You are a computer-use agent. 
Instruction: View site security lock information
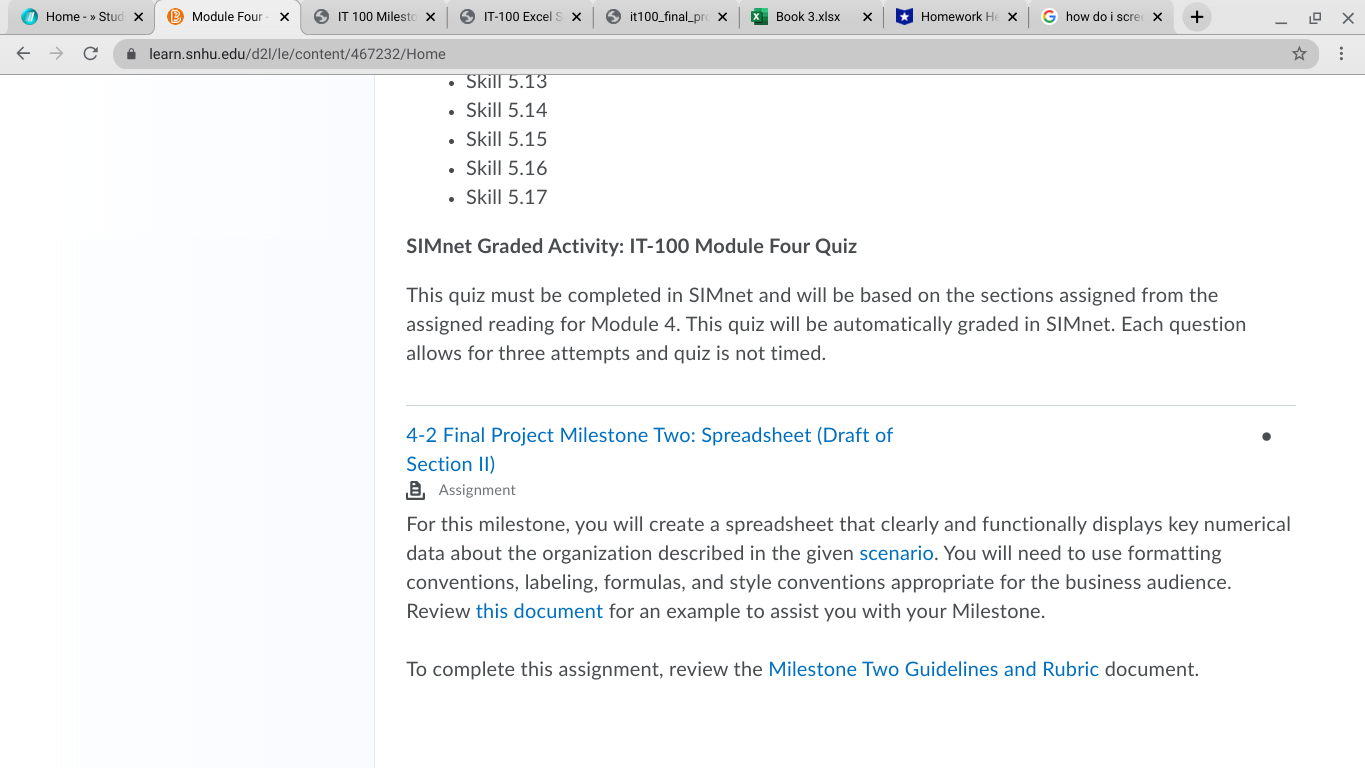pyautogui.click(x=130, y=54)
